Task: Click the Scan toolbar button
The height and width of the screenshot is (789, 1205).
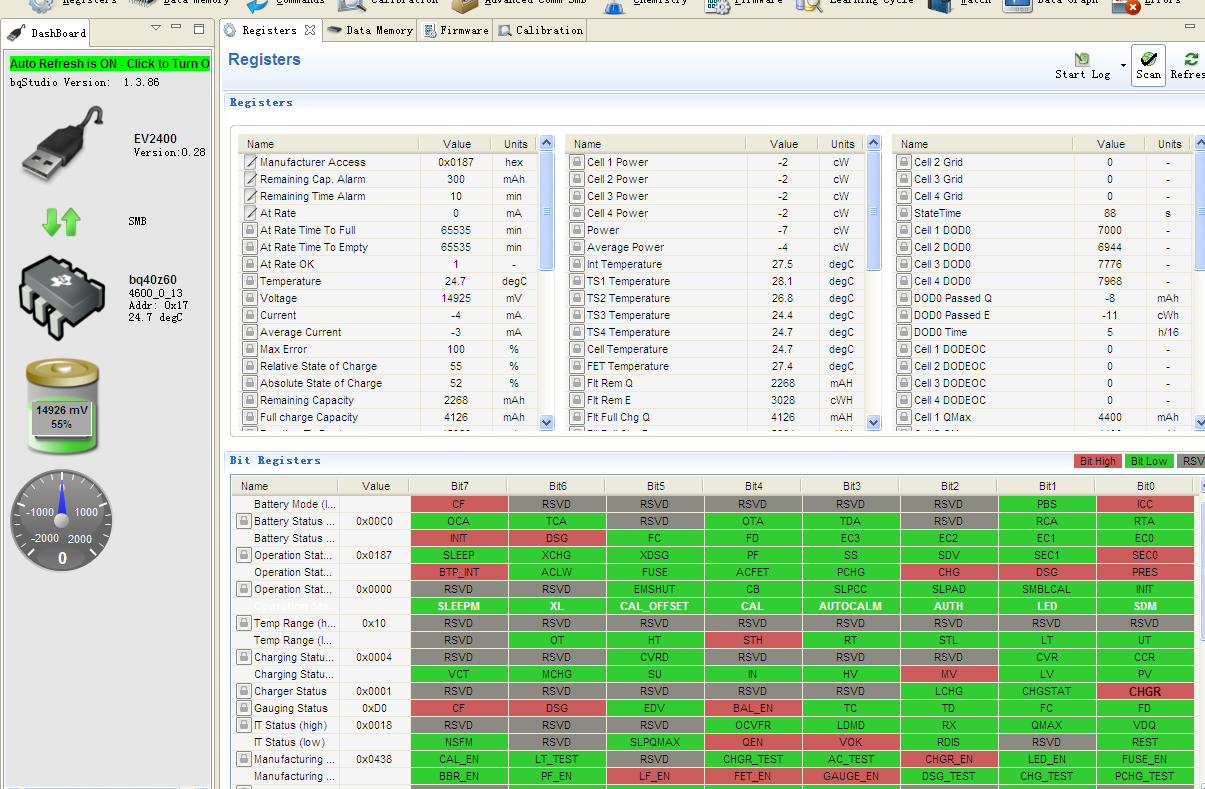Action: click(x=1148, y=65)
